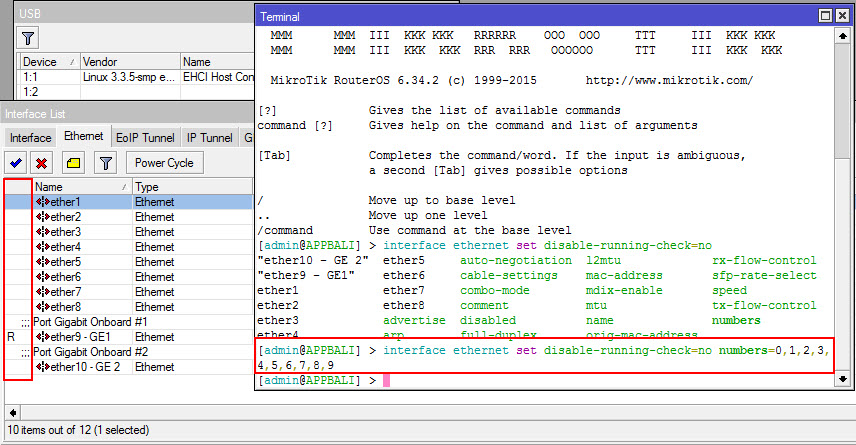Click the EHCI Host Con name cell
Viewport: 856px width, 445px height.
pos(218,77)
